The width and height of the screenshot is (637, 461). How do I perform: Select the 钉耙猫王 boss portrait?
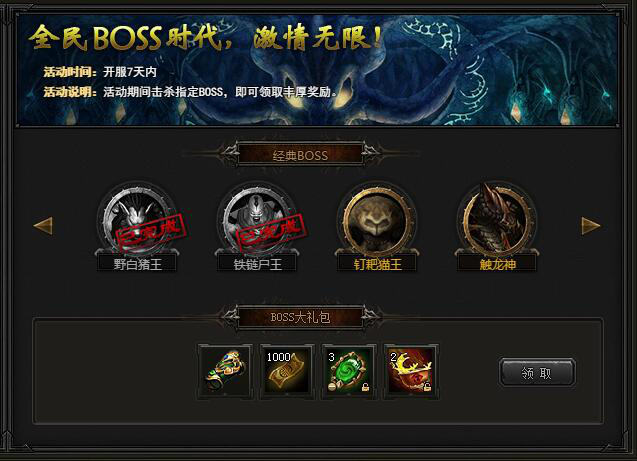[377, 221]
